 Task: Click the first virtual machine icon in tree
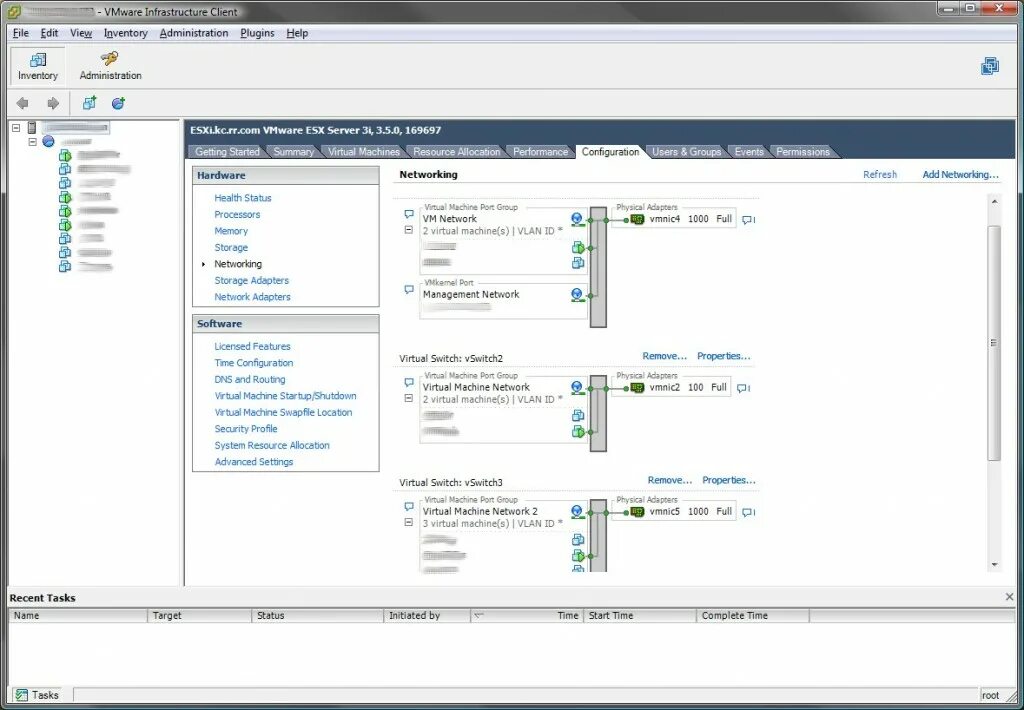click(x=65, y=155)
